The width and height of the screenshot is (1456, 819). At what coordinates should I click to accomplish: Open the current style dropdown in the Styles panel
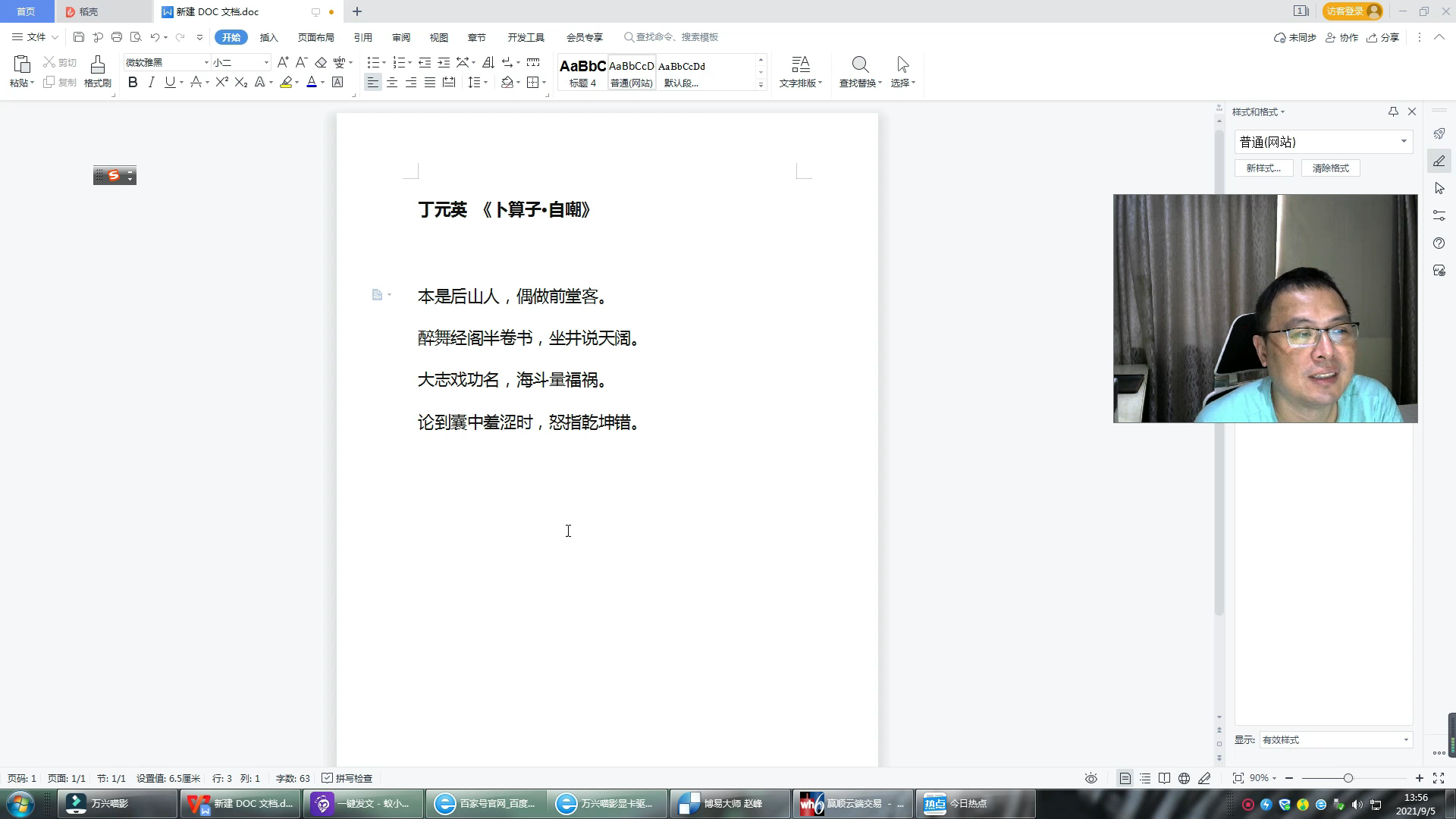1404,142
